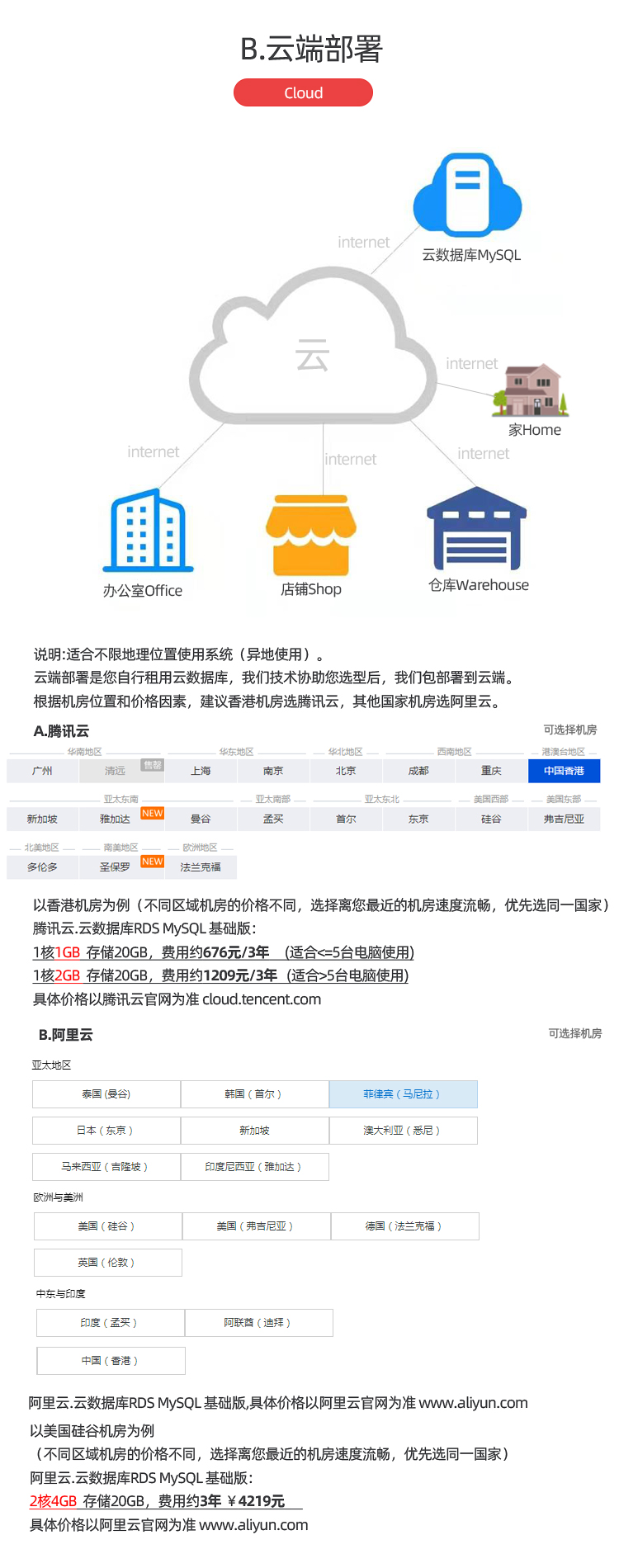Select Aliyun 美国 (弗吉尼亚) data center
Image resolution: width=619 pixels, height=1568 pixels.
pos(256,1226)
